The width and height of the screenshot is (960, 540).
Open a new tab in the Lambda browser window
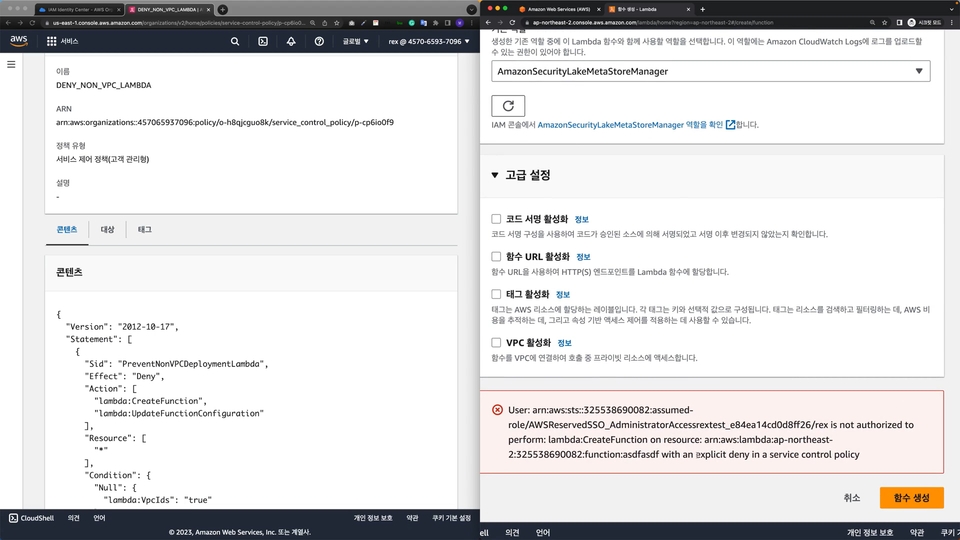coord(702,9)
